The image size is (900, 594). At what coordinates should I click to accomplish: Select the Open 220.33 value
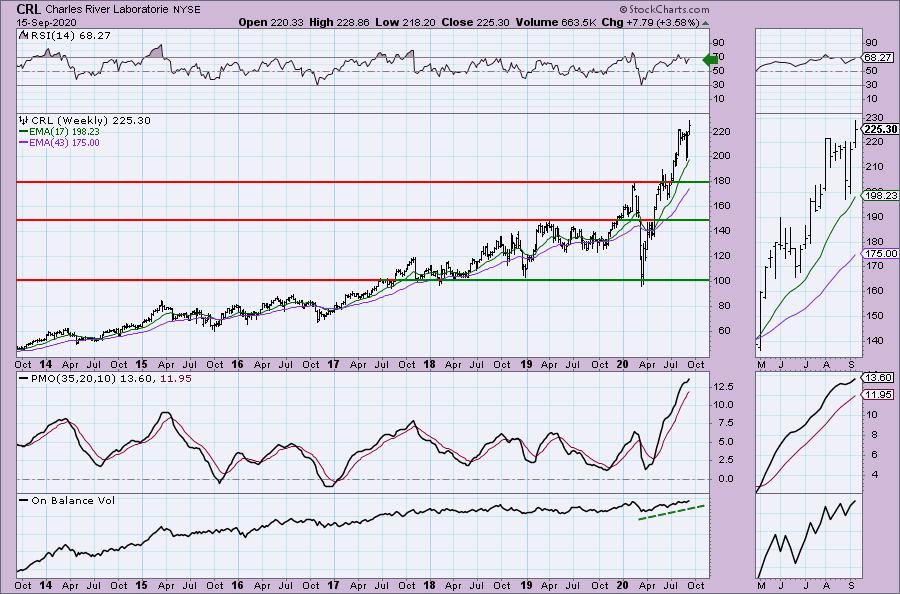point(270,22)
